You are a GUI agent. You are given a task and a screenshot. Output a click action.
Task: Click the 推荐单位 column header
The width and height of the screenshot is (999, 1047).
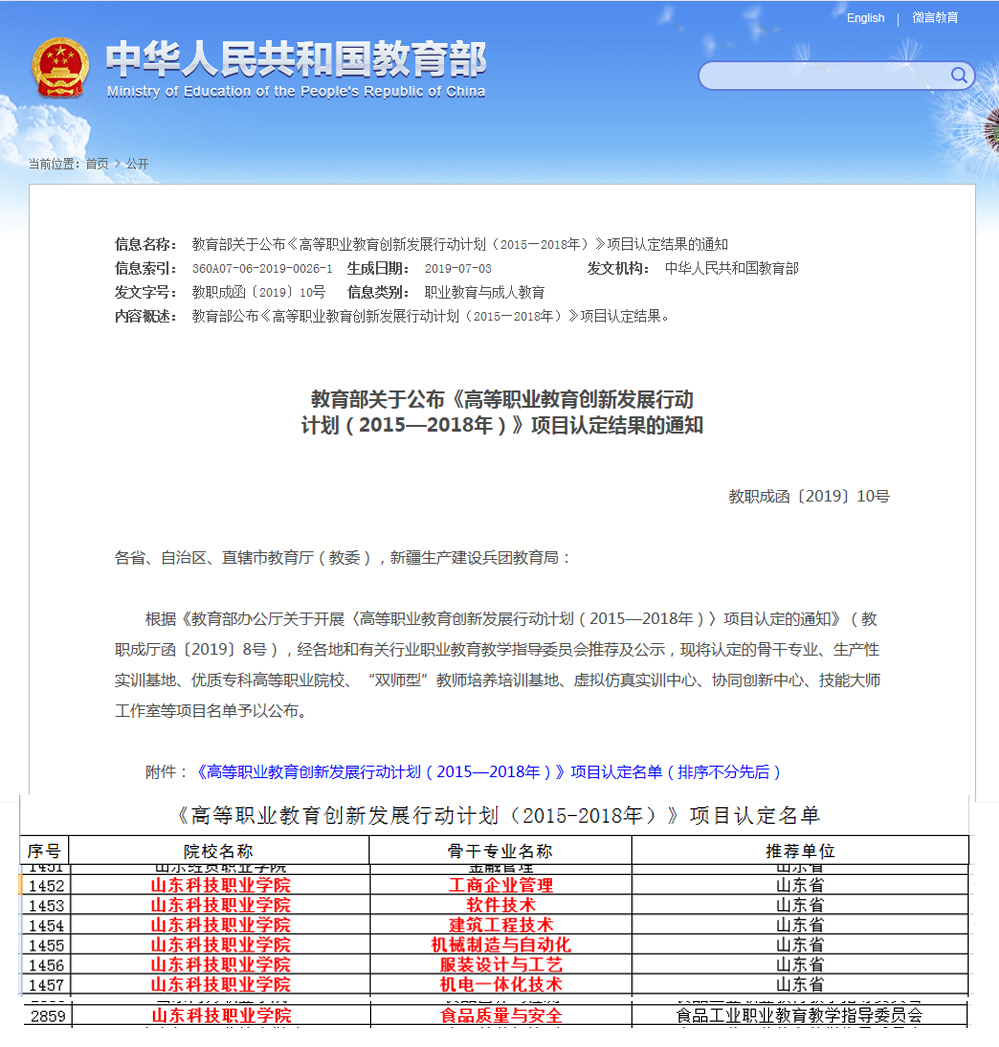point(800,851)
